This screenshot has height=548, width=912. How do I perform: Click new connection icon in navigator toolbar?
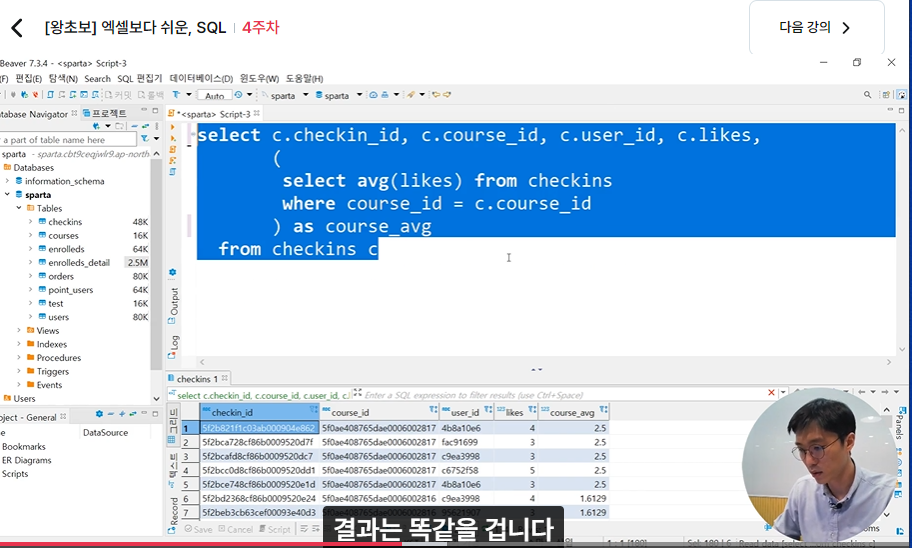tap(96, 126)
